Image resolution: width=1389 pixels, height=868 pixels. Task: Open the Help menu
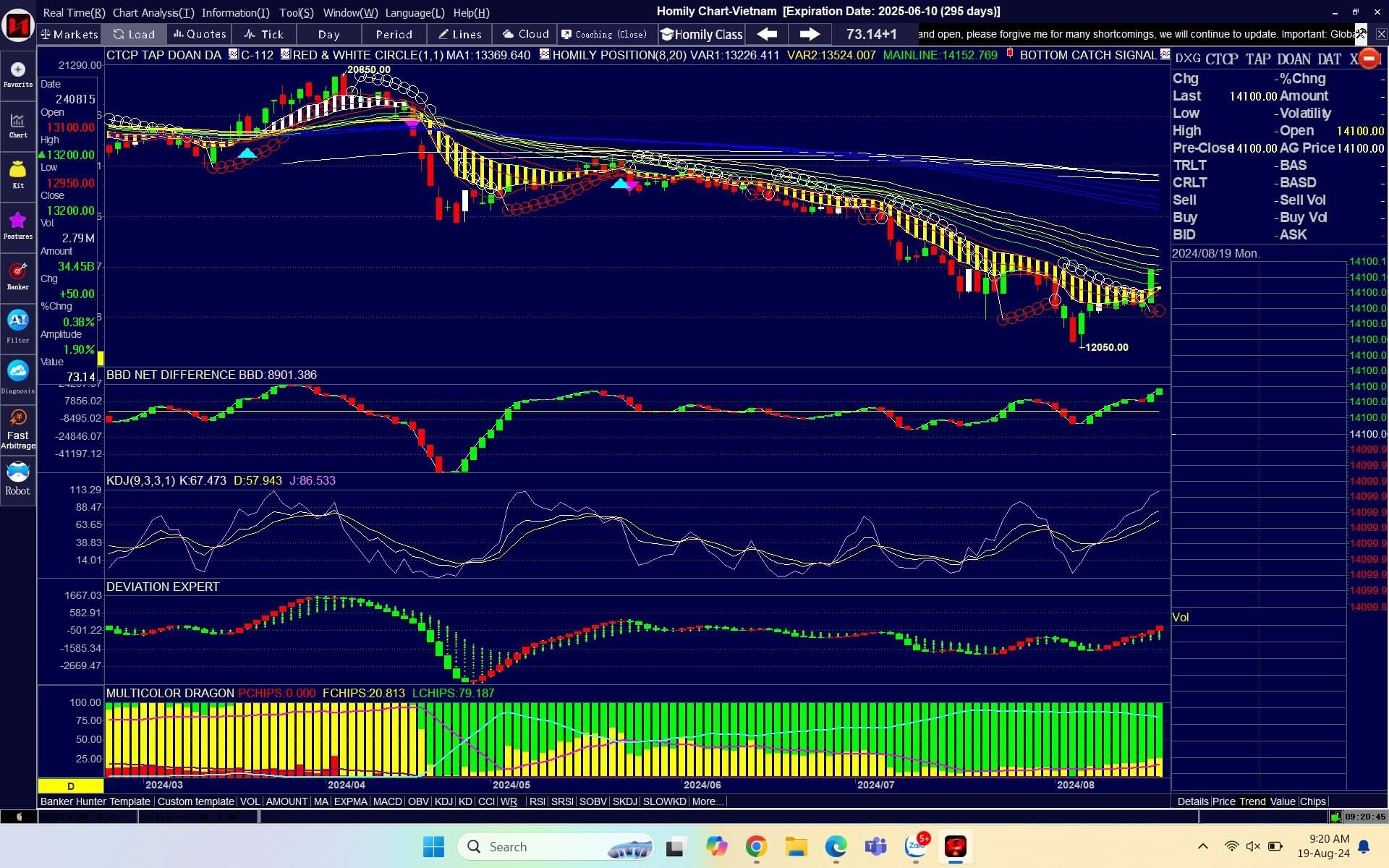click(x=471, y=12)
